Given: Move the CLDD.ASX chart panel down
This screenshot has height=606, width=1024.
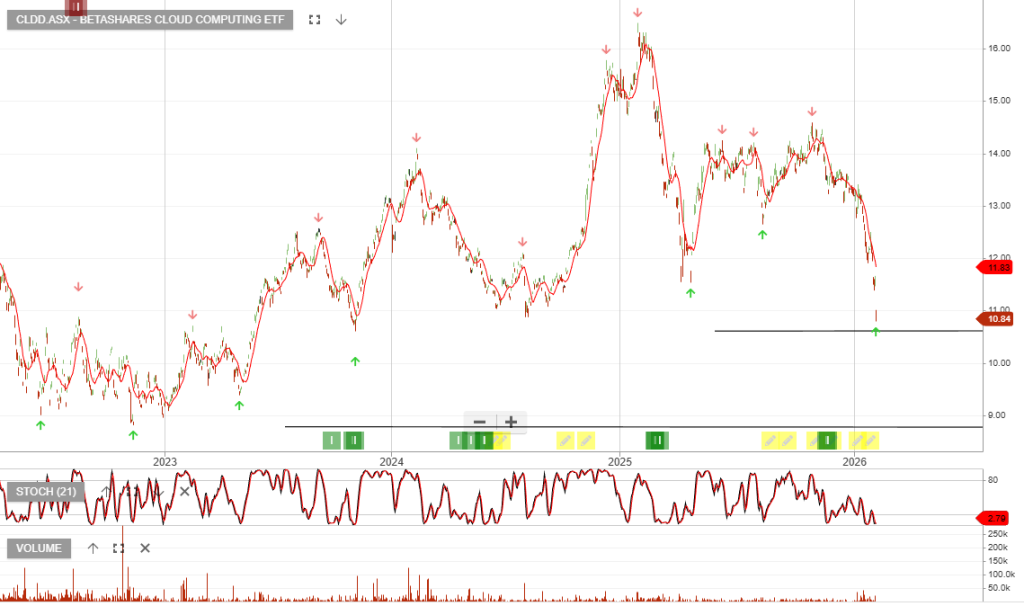Looking at the screenshot, I should (x=341, y=20).
